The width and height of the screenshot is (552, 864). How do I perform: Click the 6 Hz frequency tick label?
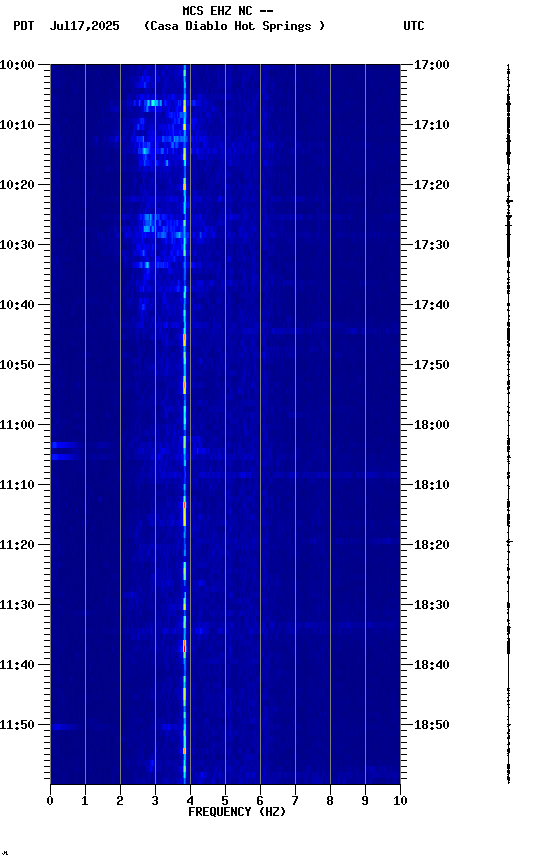tap(260, 801)
